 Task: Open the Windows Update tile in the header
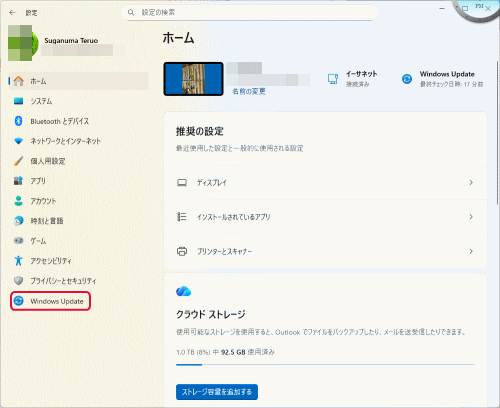pyautogui.click(x=442, y=79)
